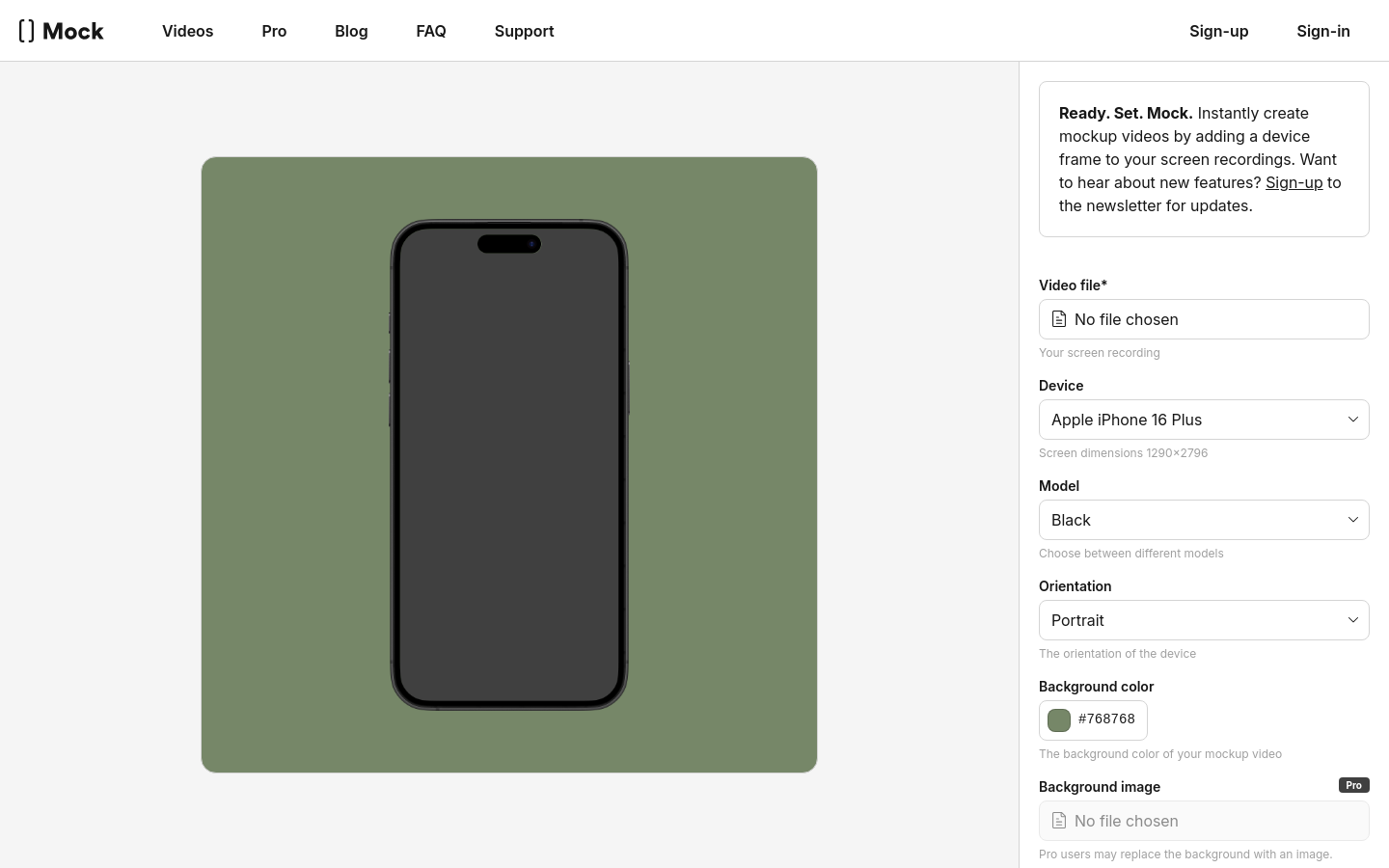Image resolution: width=1389 pixels, height=868 pixels.
Task: Click the green background color swatch
Action: pyautogui.click(x=1059, y=720)
